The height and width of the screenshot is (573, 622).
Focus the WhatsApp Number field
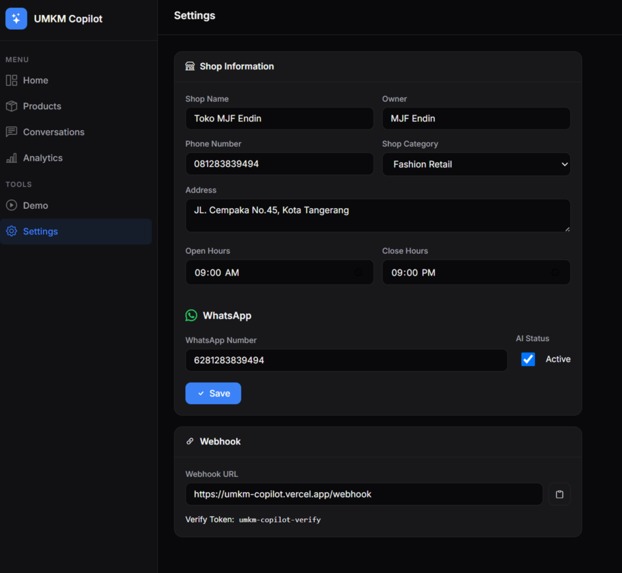(346, 360)
